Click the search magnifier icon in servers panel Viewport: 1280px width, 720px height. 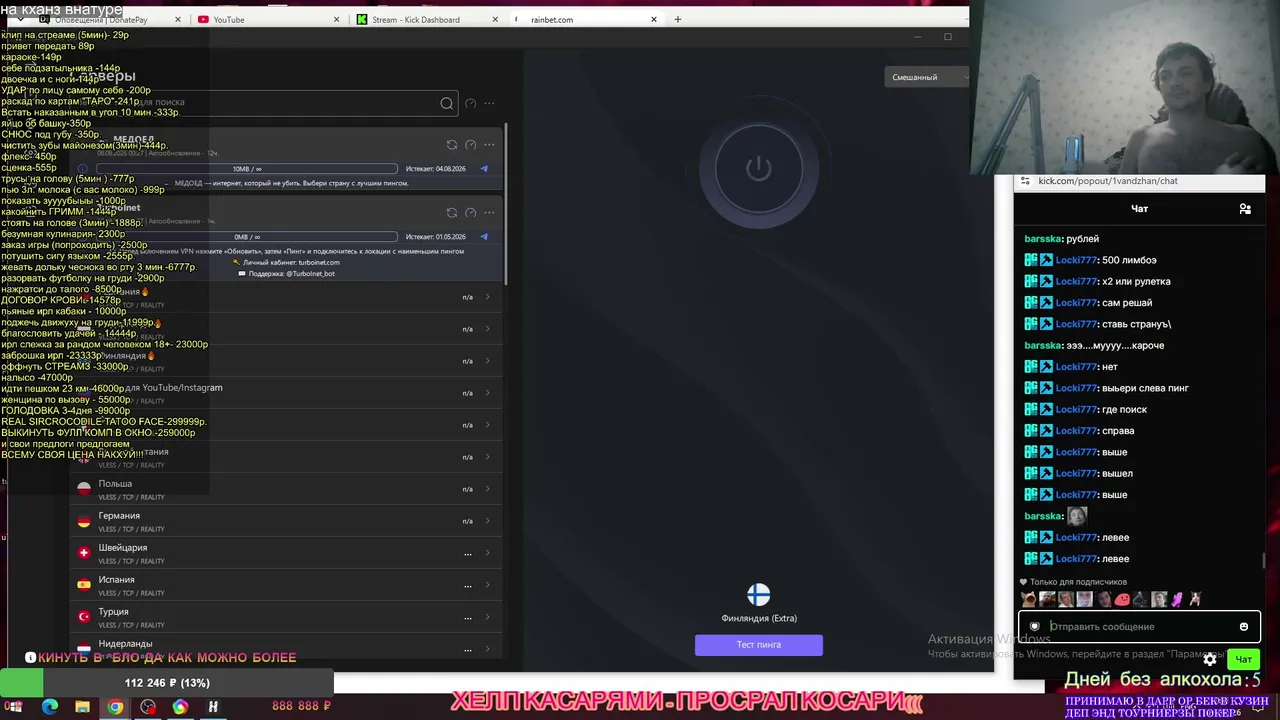[447, 103]
